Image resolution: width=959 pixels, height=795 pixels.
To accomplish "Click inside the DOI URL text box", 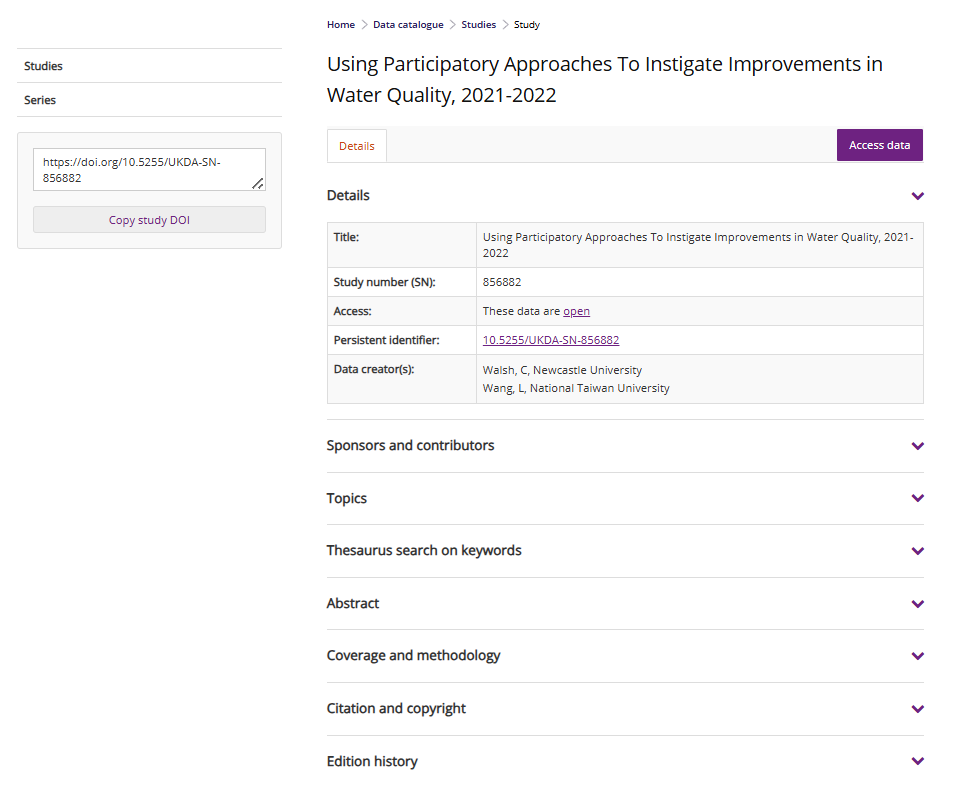I will coord(140,169).
